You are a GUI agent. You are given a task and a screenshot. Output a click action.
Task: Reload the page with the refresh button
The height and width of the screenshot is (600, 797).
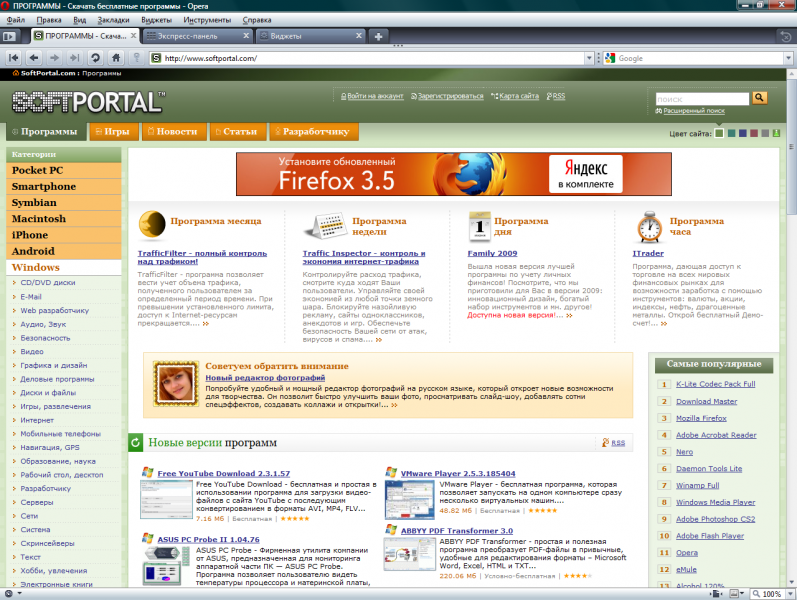tap(95, 58)
